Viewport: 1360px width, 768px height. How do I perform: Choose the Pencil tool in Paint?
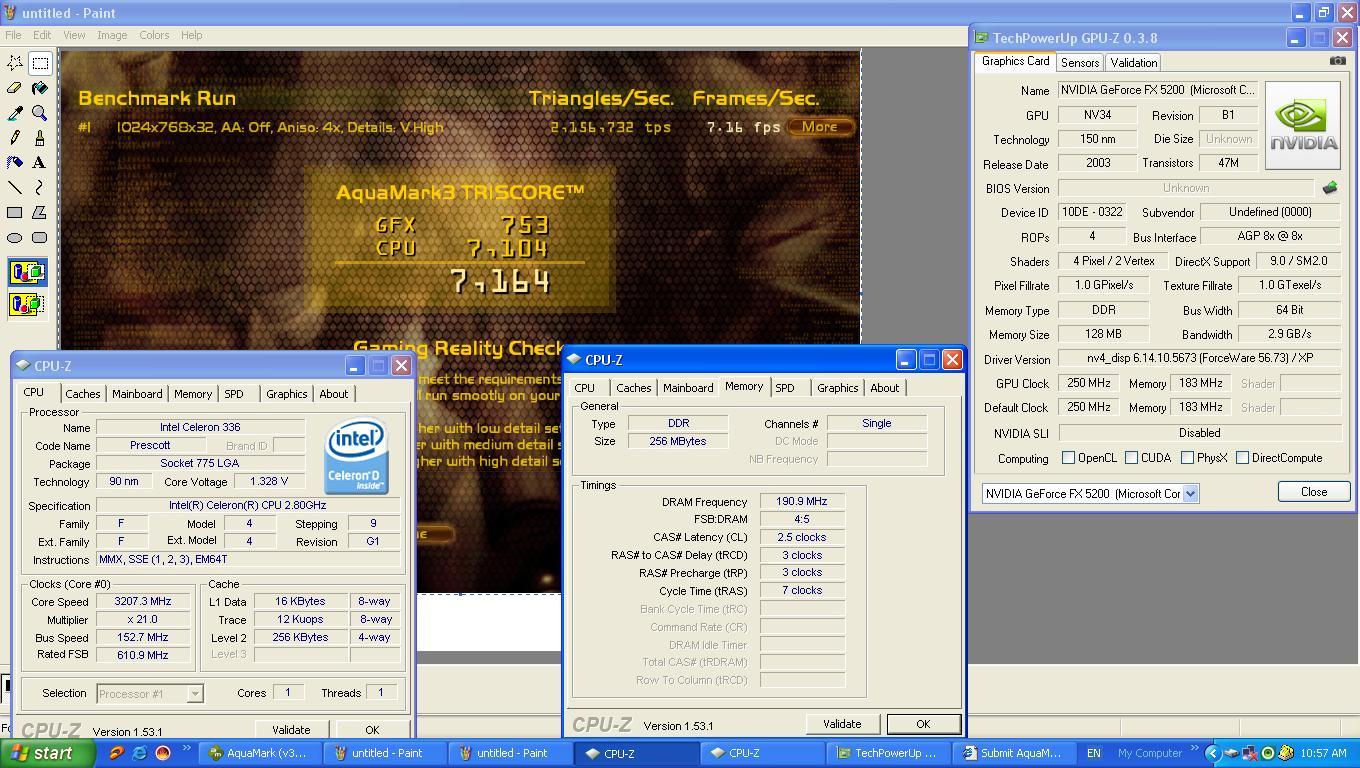coord(15,138)
